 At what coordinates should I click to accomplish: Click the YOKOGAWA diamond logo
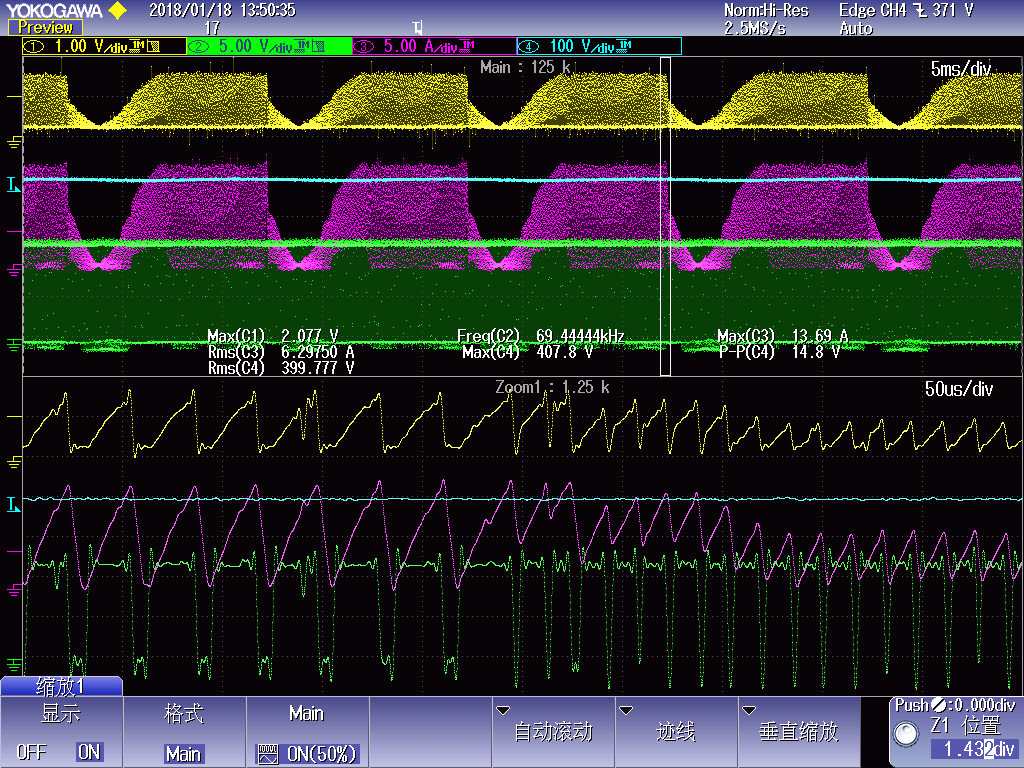pyautogui.click(x=117, y=11)
